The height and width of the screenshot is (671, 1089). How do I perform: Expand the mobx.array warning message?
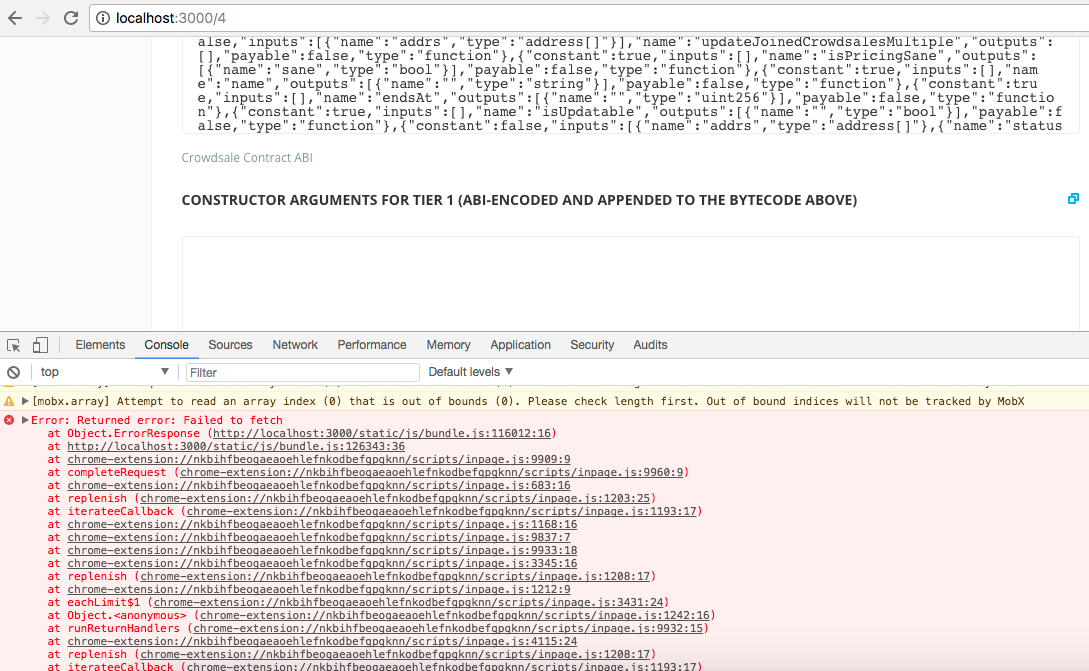25,401
